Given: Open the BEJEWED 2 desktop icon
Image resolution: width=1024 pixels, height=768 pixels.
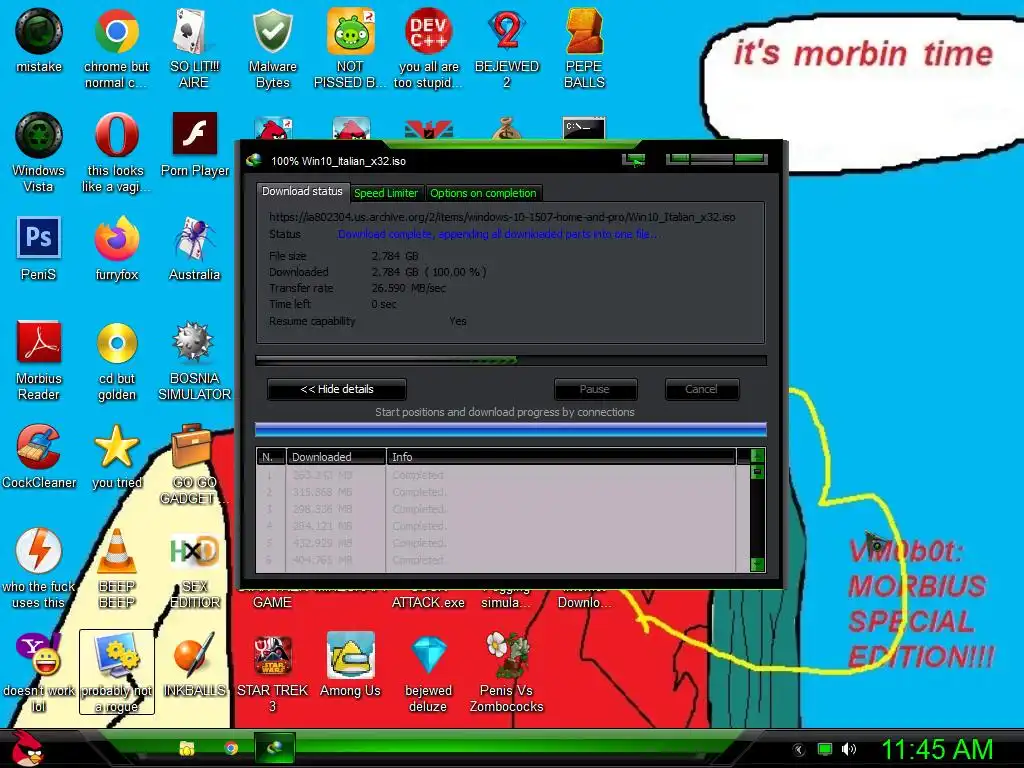Looking at the screenshot, I should pyautogui.click(x=507, y=49).
